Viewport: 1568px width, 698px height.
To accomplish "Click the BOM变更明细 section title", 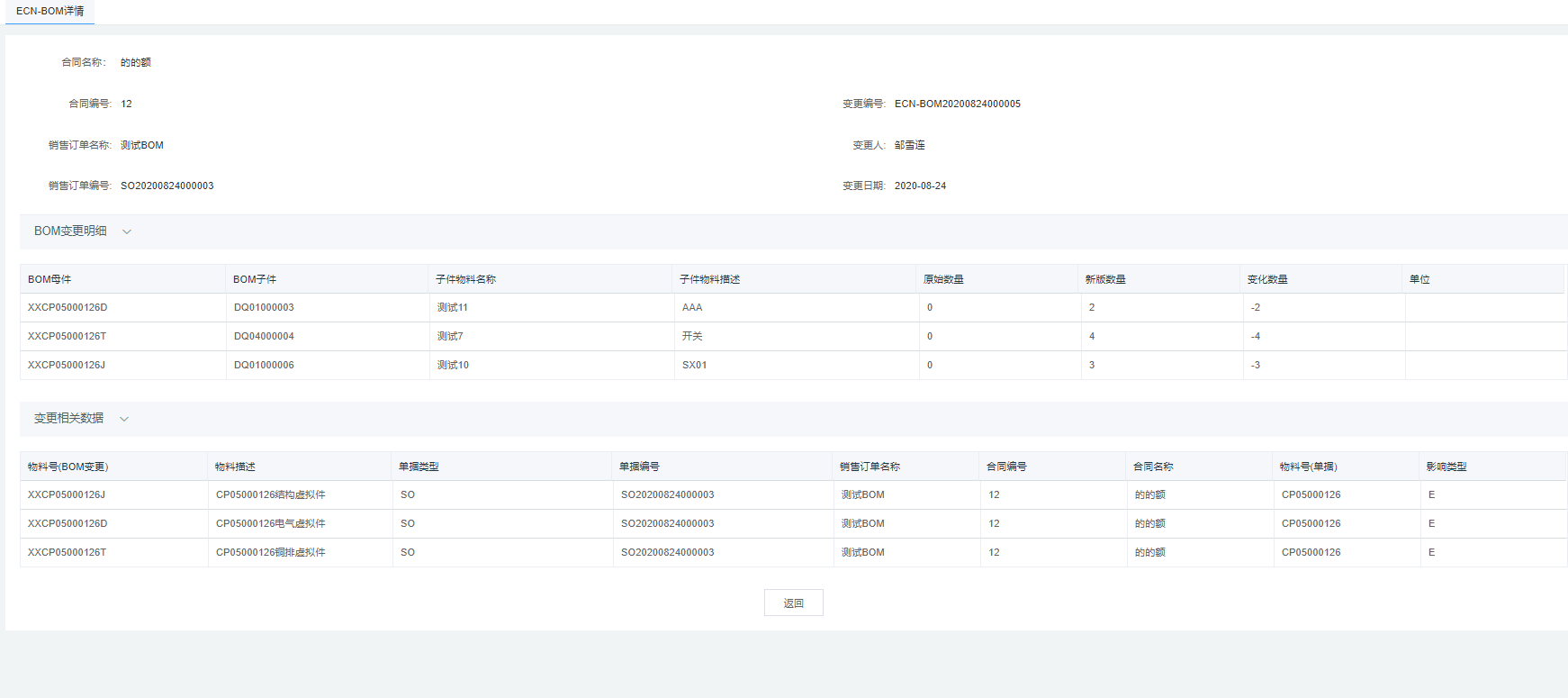I will click(70, 231).
